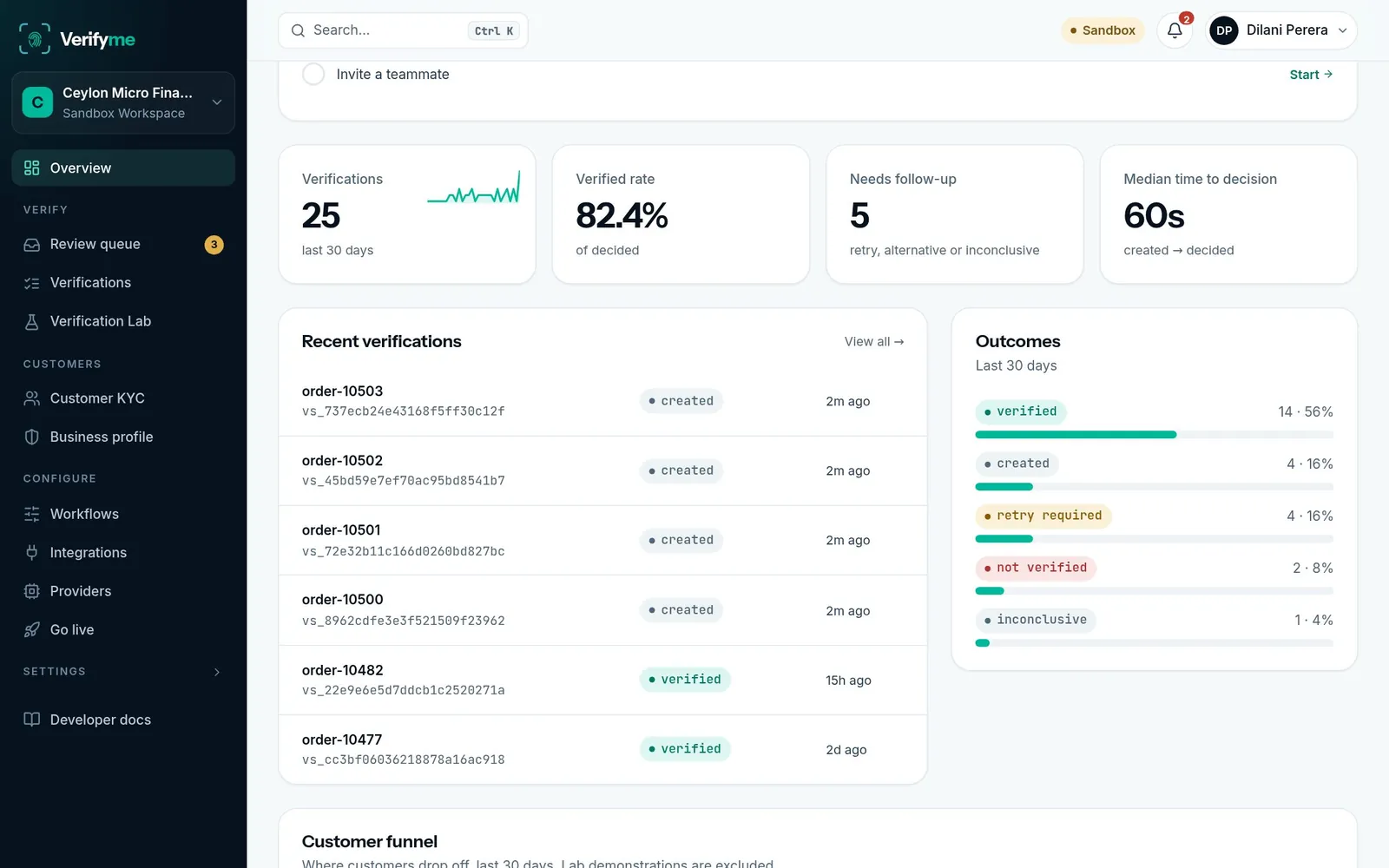Click the not verified outcome bar
Screen dimensions: 1389x868
click(x=1155, y=591)
